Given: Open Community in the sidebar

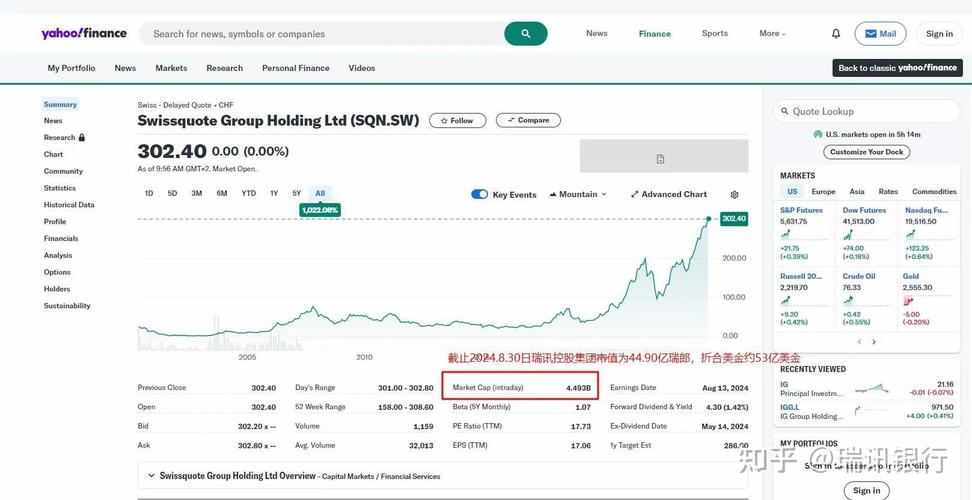Looking at the screenshot, I should (63, 171).
